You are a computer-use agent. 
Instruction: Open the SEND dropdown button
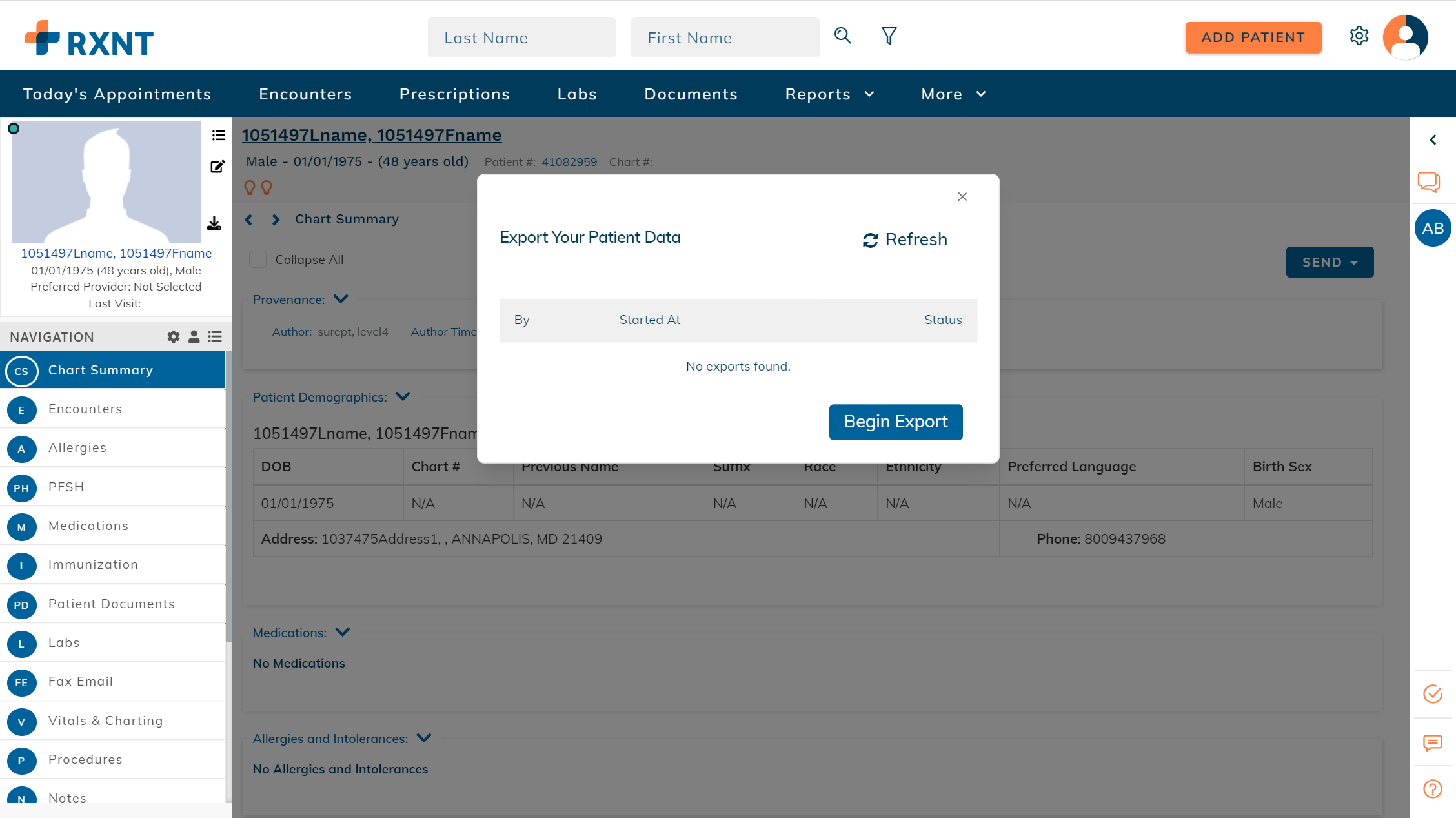(1330, 262)
